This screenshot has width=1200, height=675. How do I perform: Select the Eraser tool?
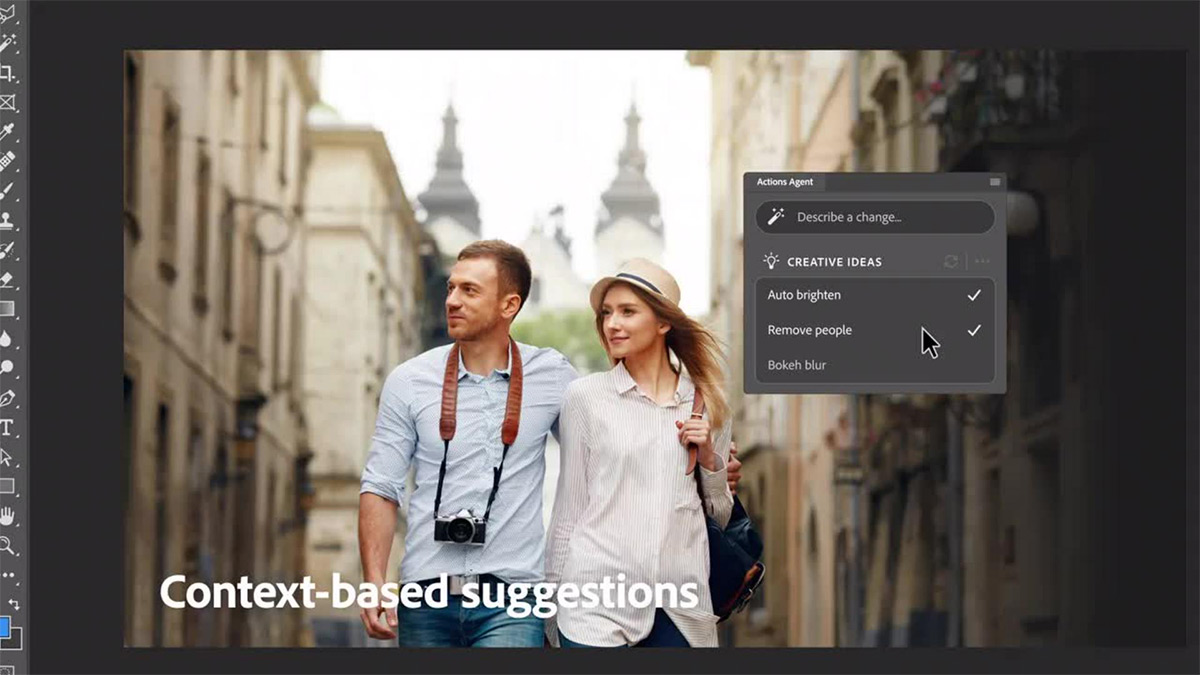[8, 279]
